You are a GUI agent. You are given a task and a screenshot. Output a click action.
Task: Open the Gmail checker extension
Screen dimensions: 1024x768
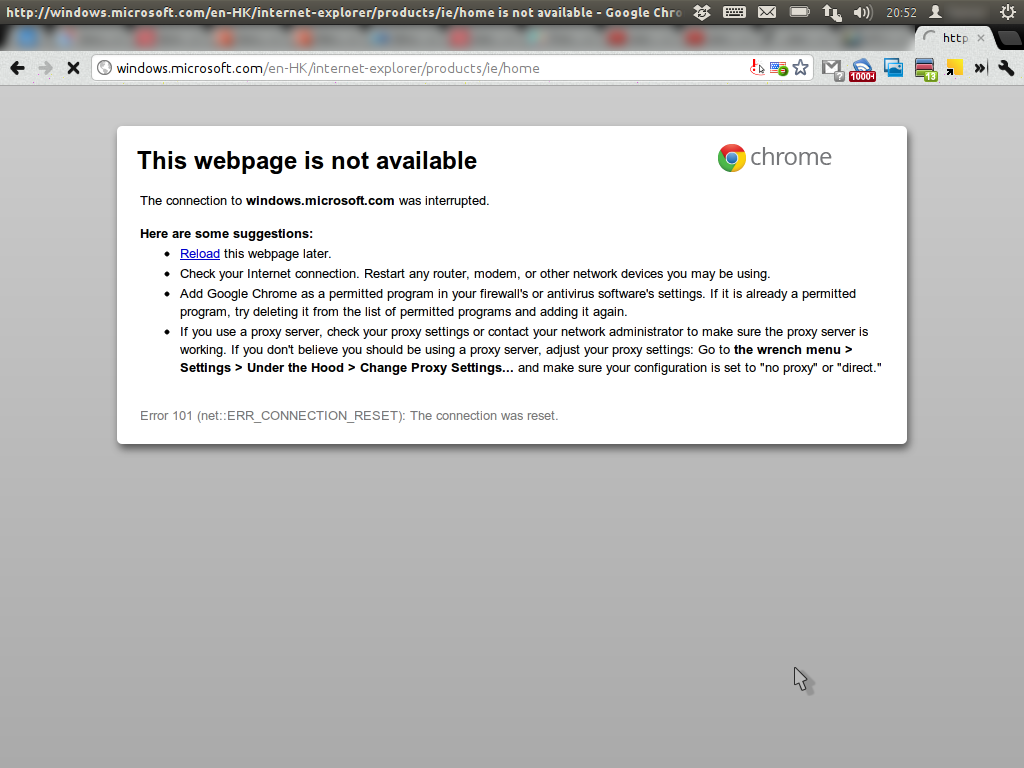coord(832,69)
